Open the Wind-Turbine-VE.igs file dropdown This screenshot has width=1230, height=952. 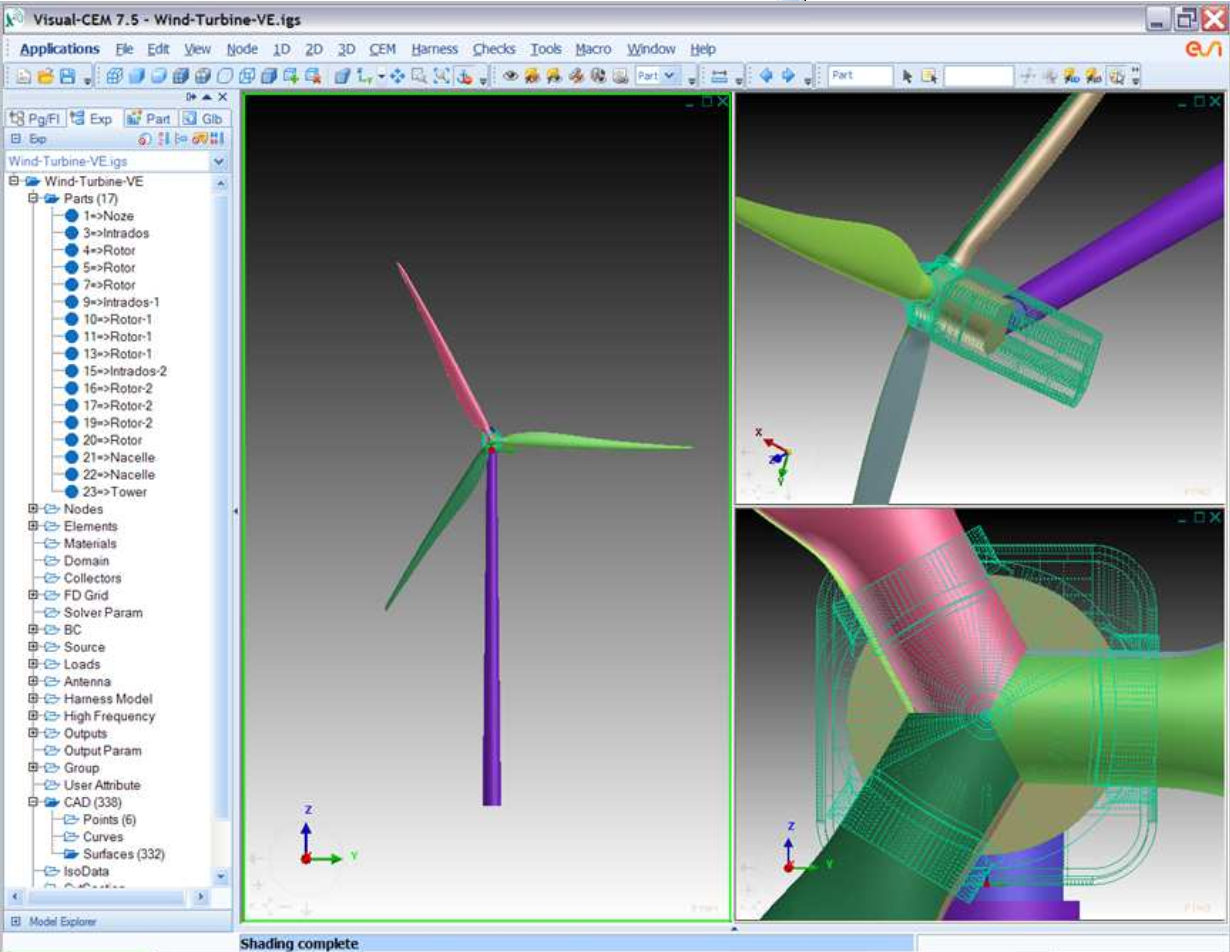(219, 161)
